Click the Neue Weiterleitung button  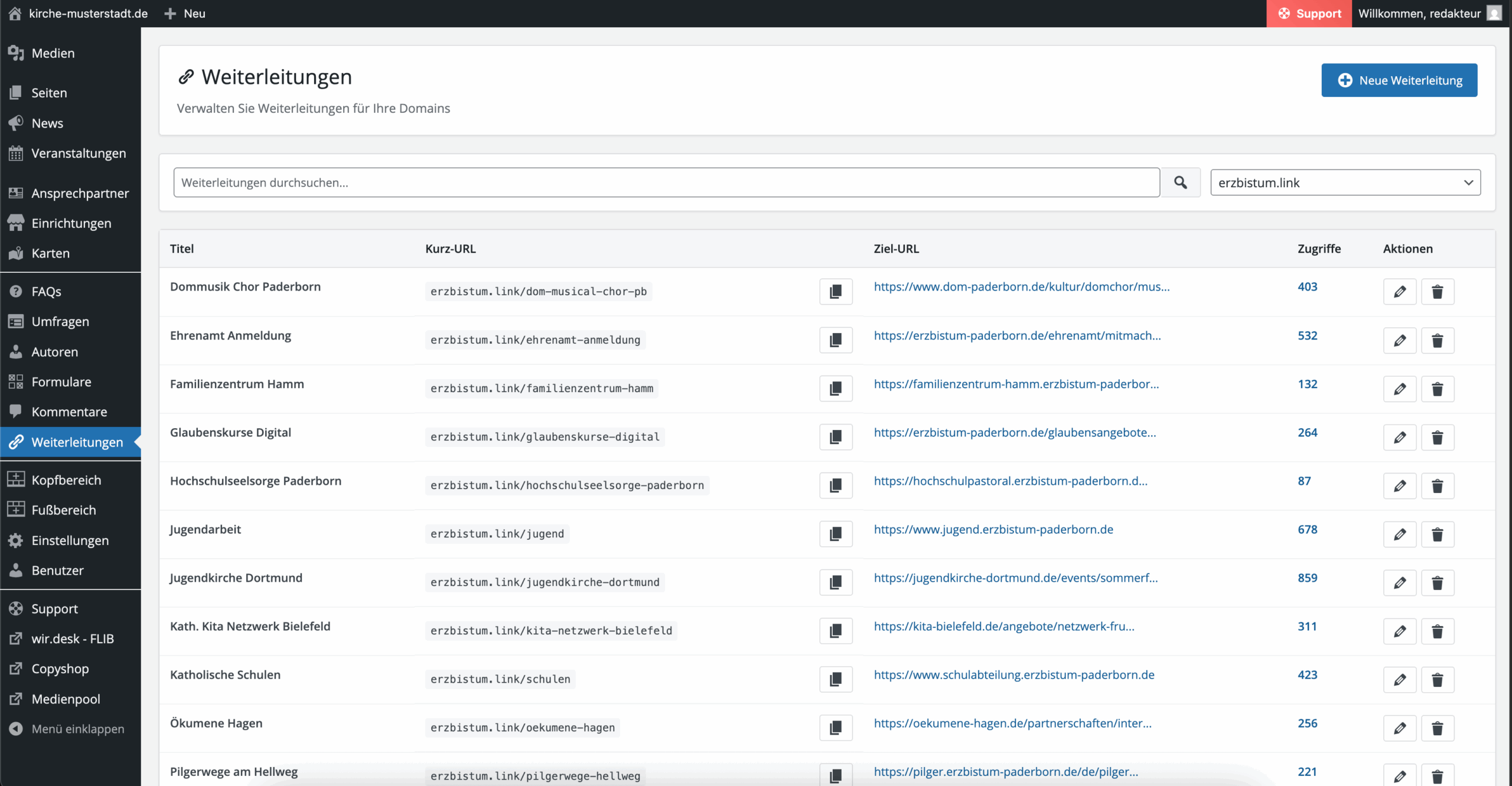tap(1399, 80)
